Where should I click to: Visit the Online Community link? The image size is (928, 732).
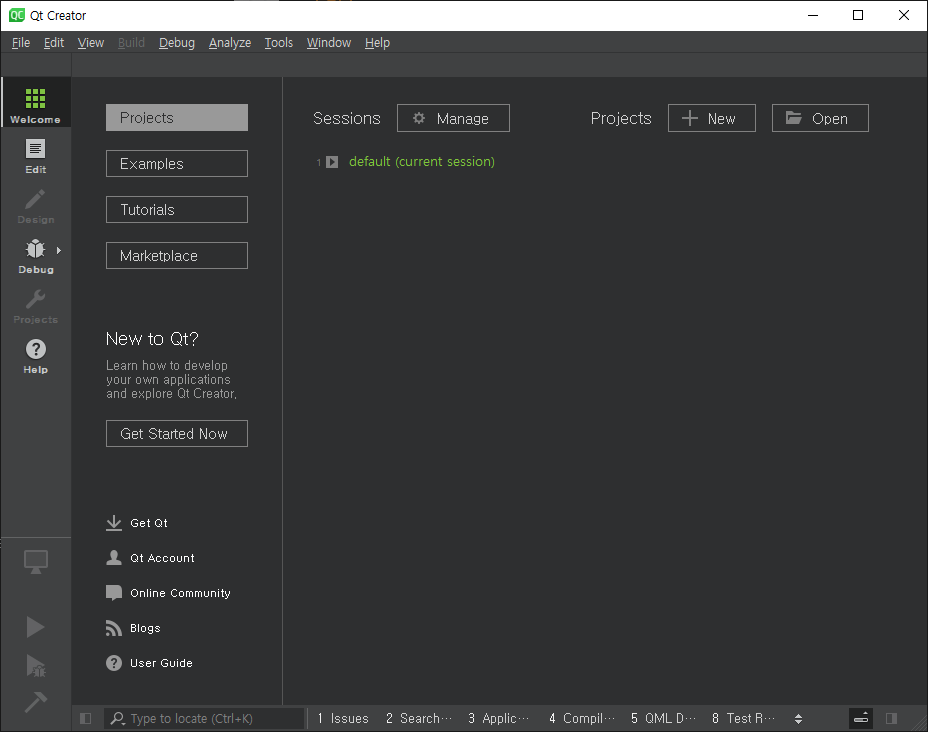168,593
